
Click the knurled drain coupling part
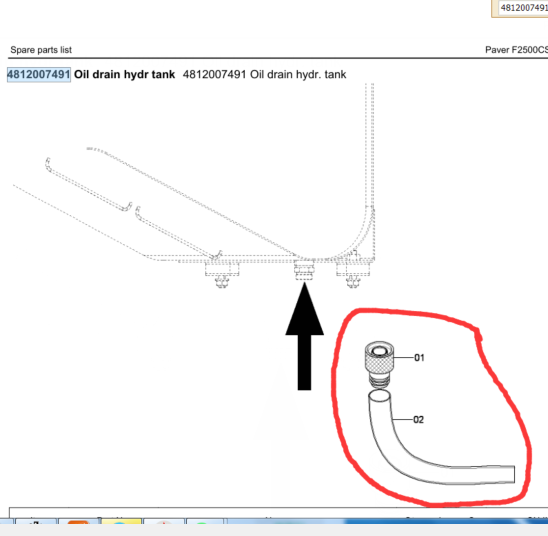[379, 364]
